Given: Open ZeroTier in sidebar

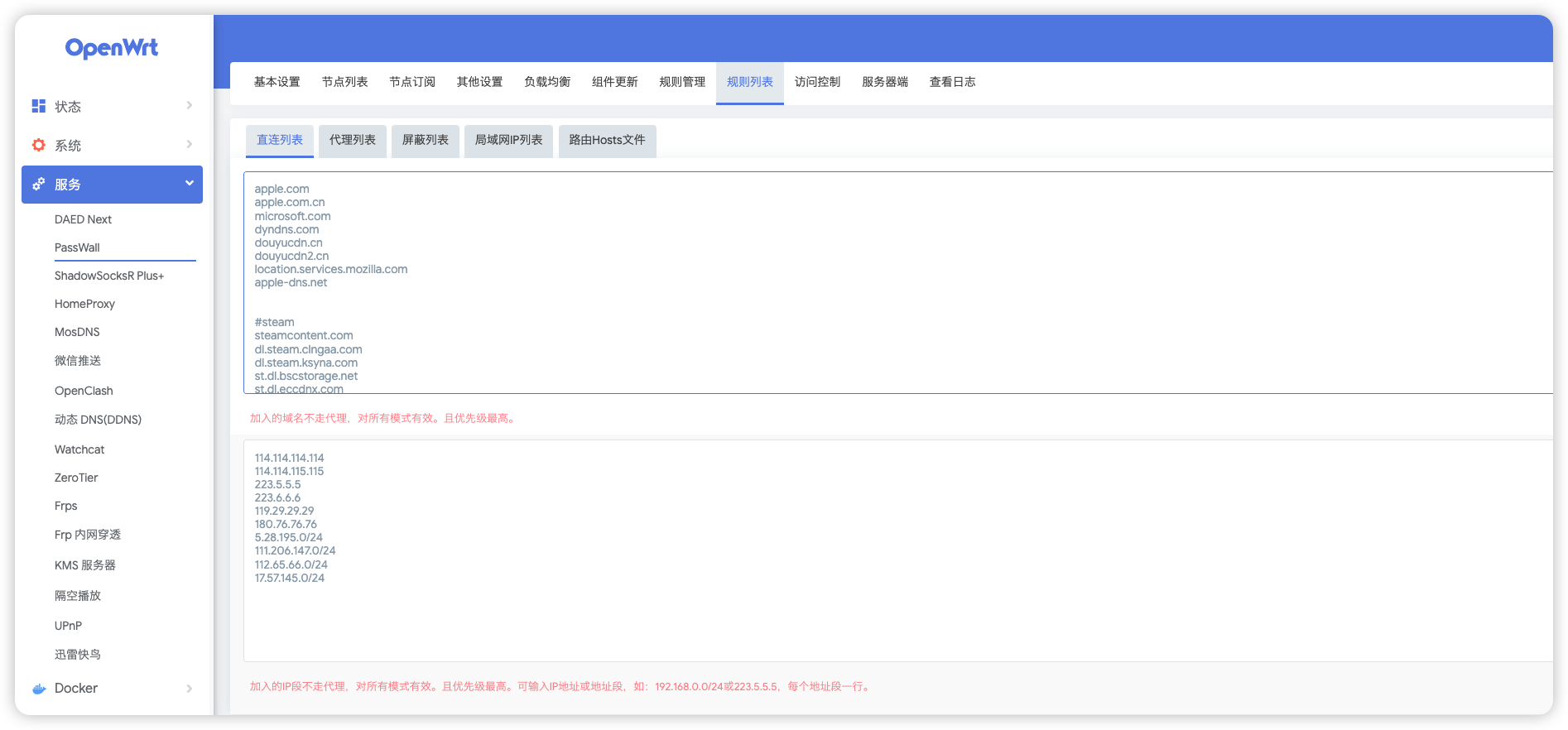Looking at the screenshot, I should [76, 478].
